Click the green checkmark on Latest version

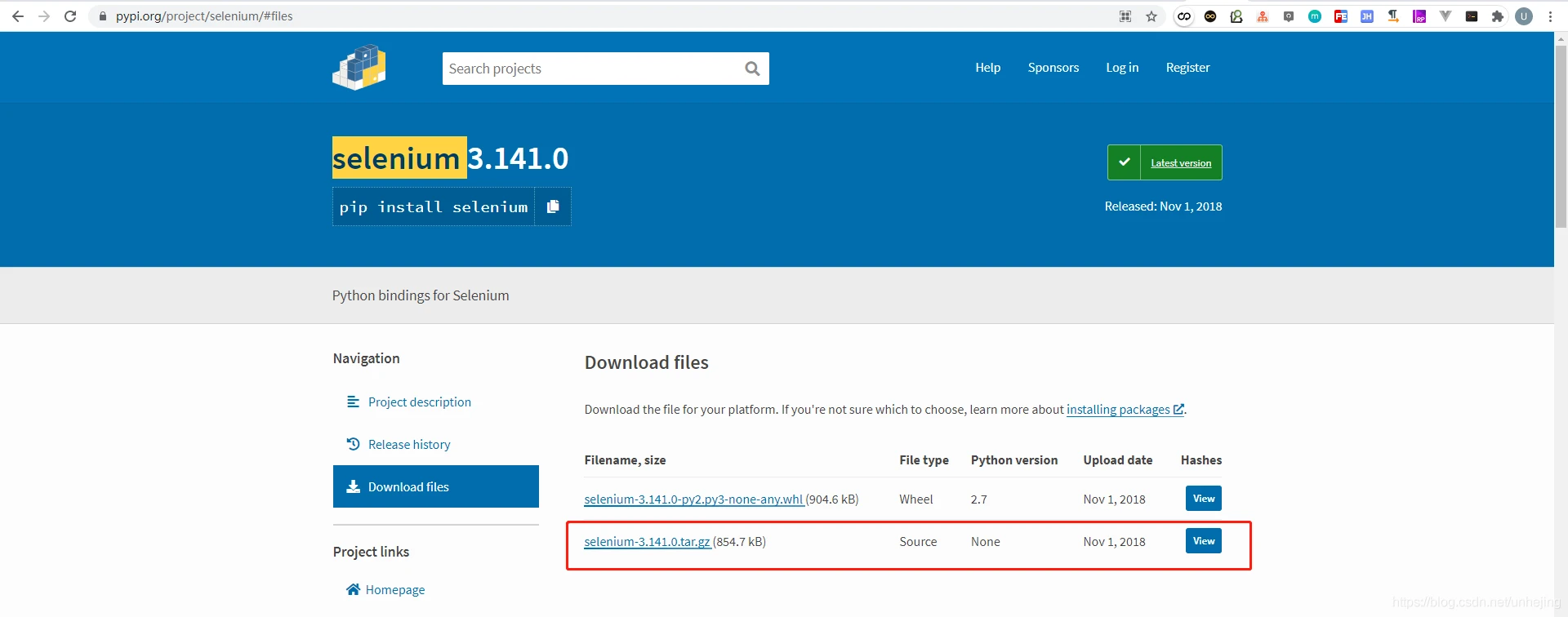coord(1124,162)
